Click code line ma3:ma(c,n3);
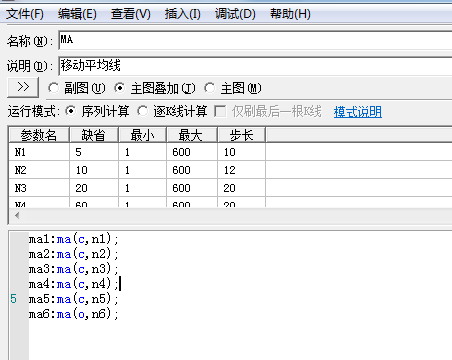 [73, 269]
